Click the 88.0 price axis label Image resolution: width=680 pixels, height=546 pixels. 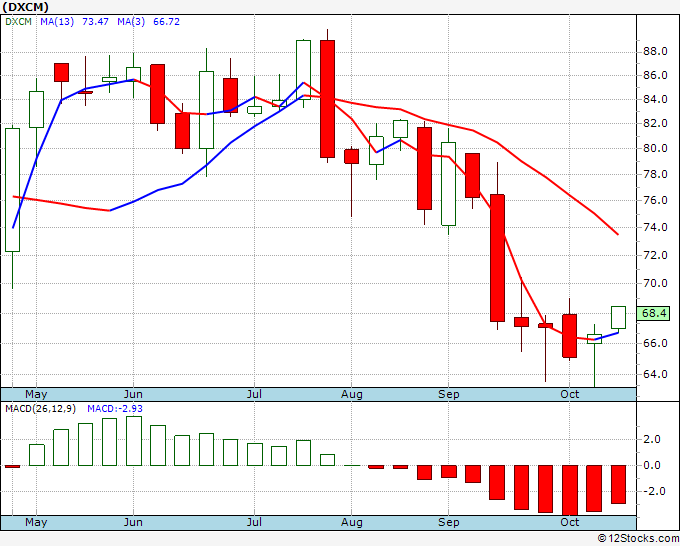click(654, 52)
